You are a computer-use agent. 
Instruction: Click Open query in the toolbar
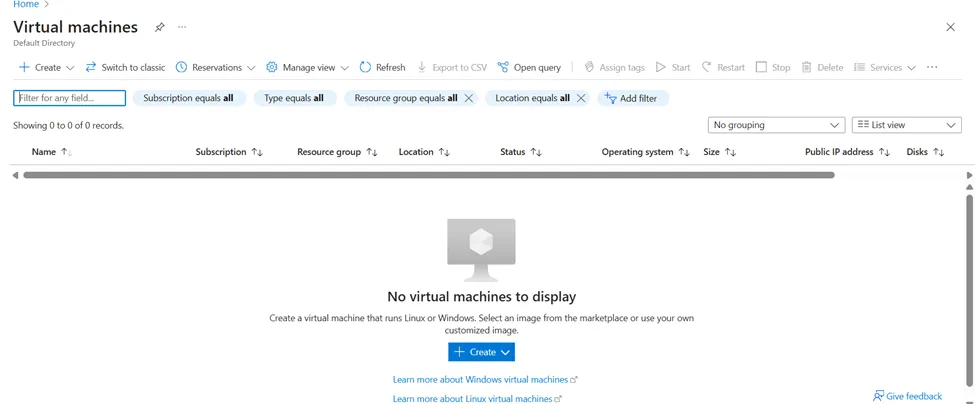(529, 67)
